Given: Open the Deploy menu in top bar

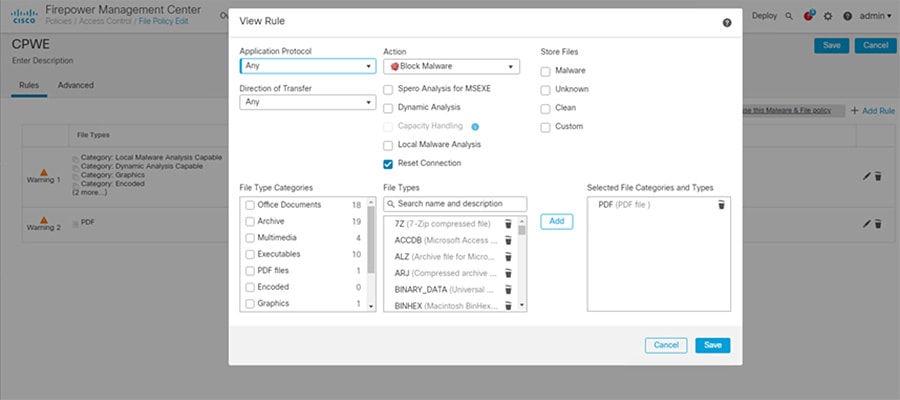Looking at the screenshot, I should (764, 17).
